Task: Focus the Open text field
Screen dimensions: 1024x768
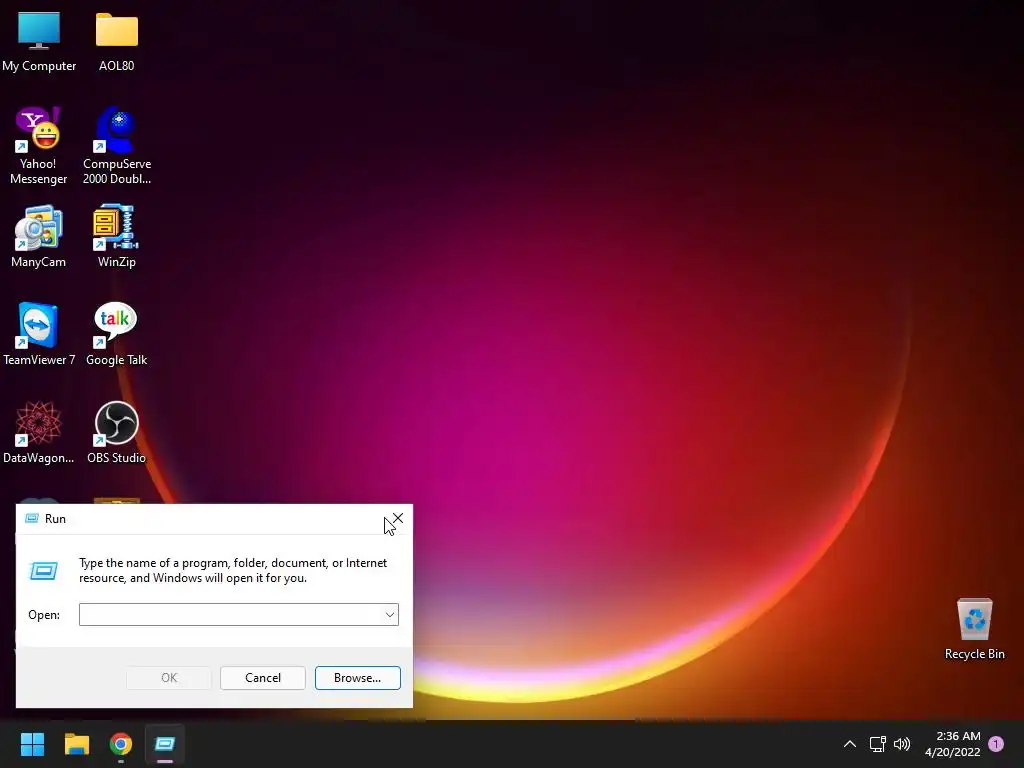Action: click(231, 615)
